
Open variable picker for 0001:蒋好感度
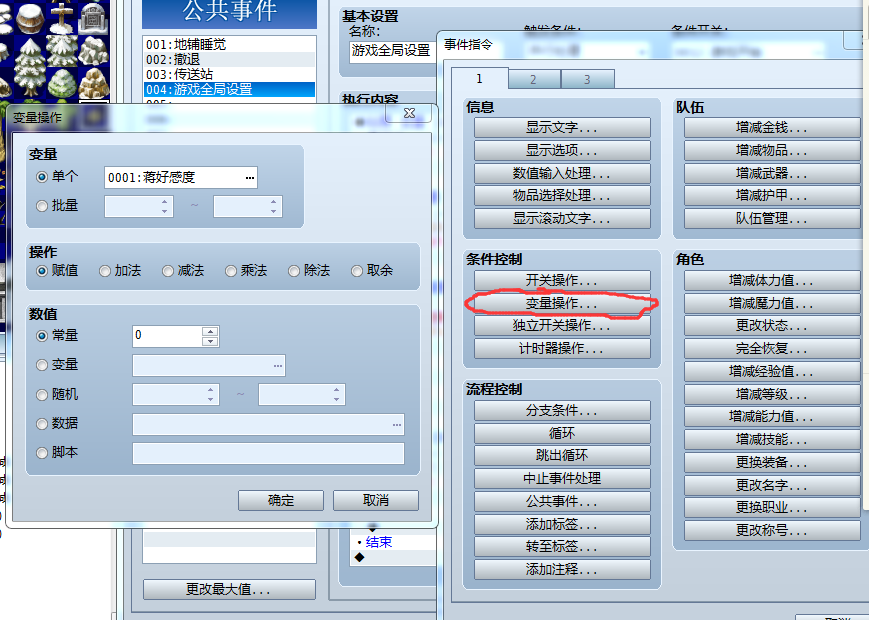pos(249,177)
